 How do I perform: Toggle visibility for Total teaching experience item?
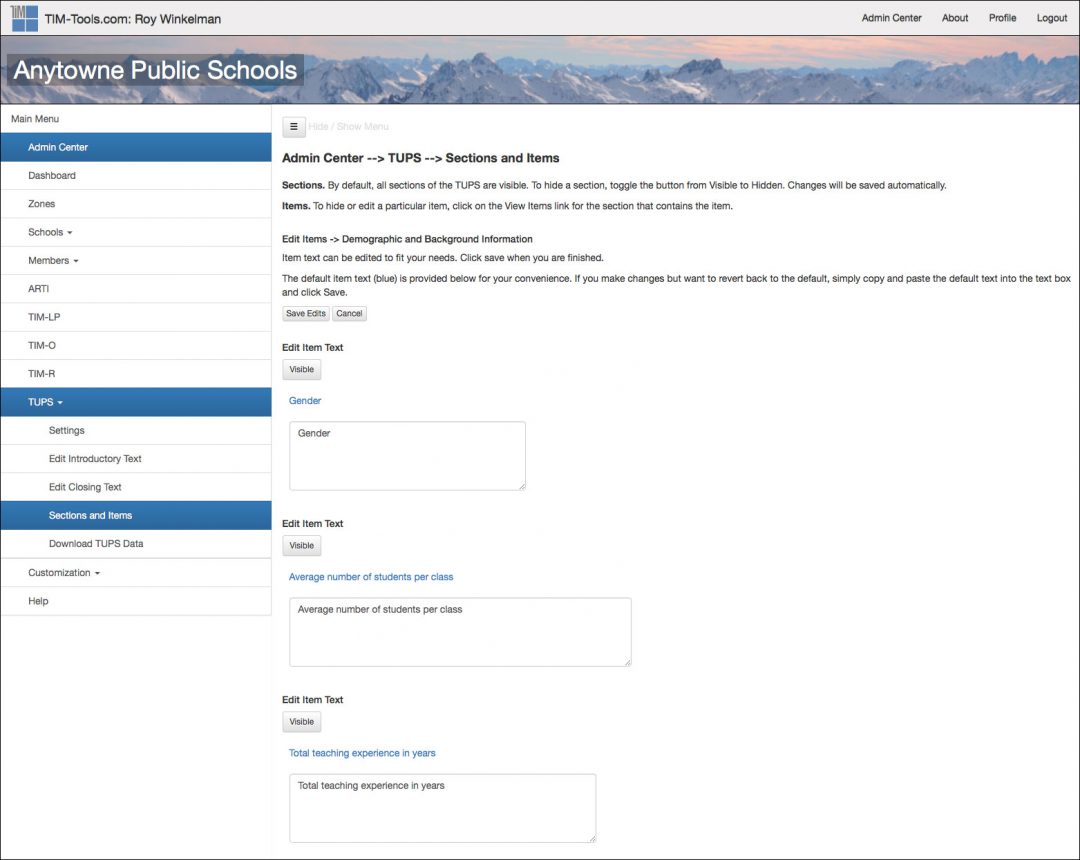(301, 721)
